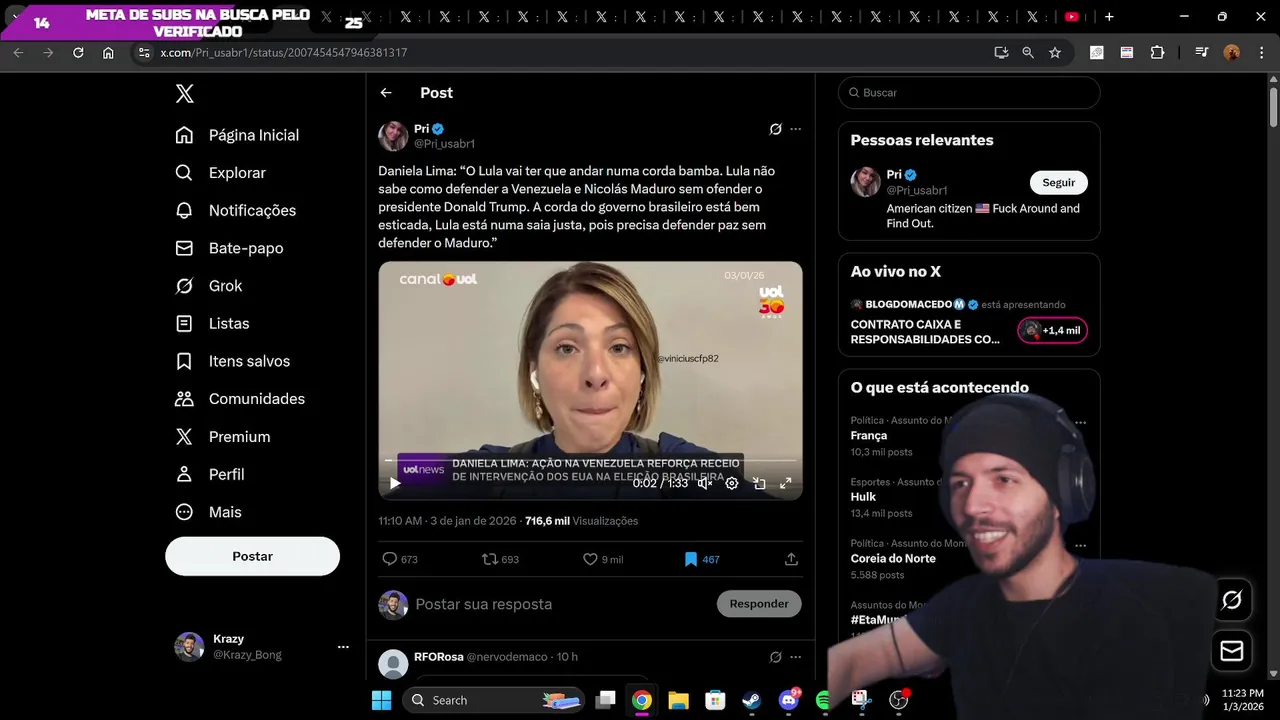This screenshot has height=720, width=1280.
Task: Go back using the Post arrow
Action: pos(386,93)
